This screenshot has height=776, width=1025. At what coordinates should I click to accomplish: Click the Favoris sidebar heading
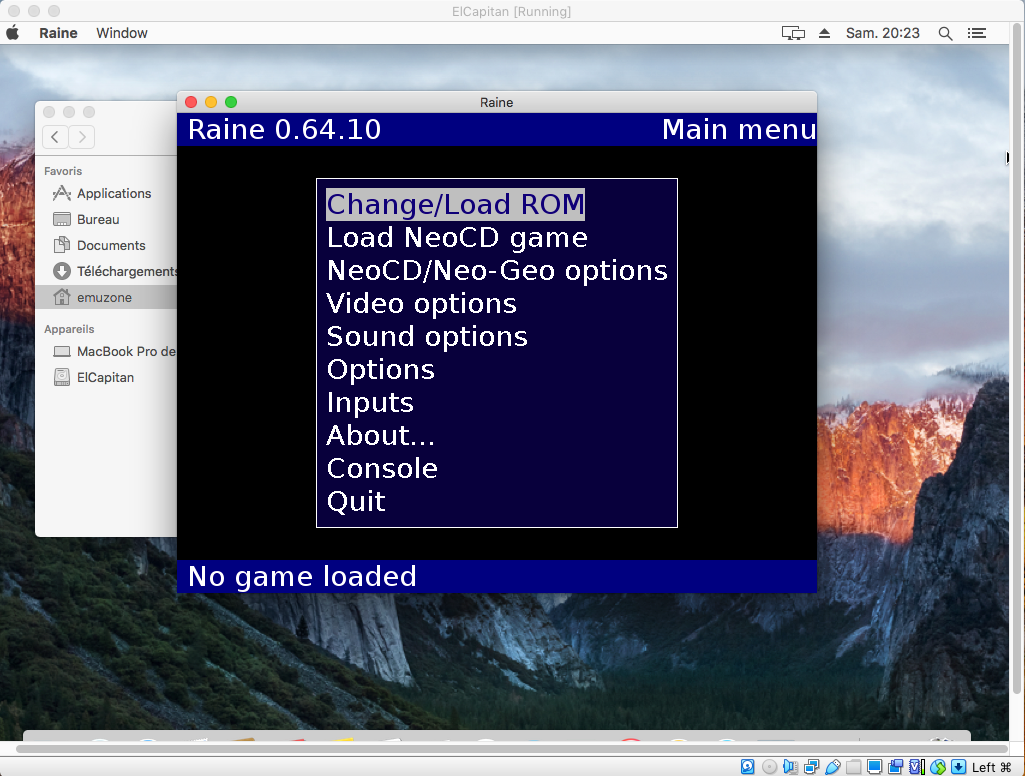[x=63, y=171]
